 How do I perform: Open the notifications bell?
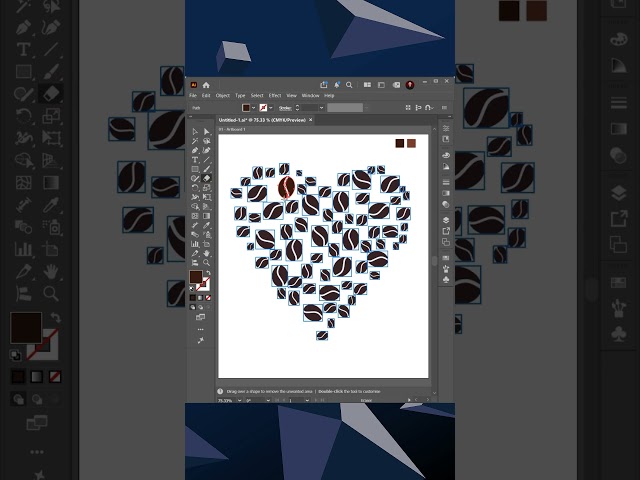[x=337, y=85]
